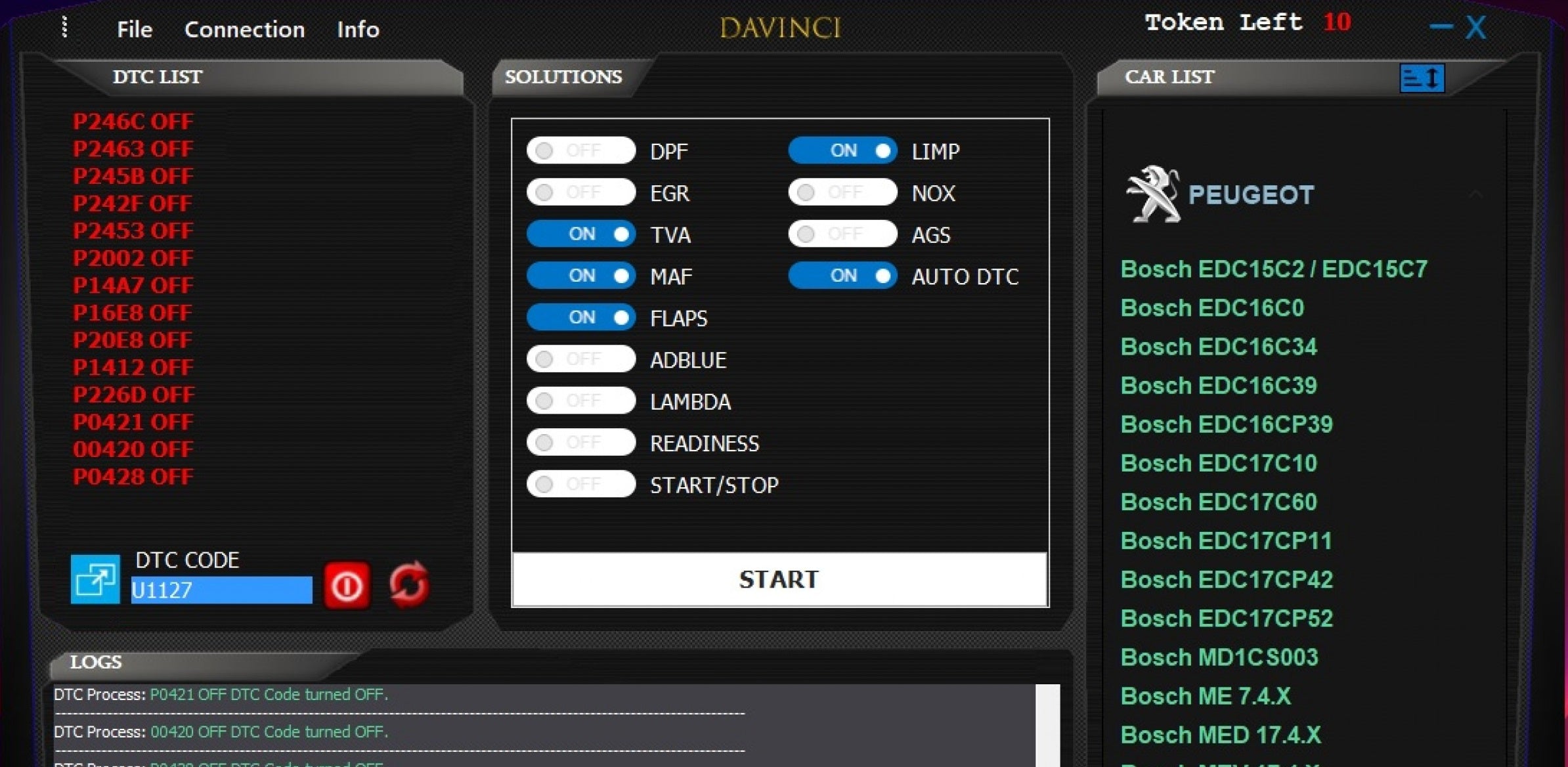
Task: Enable the ADBLUE solution
Action: coord(580,359)
